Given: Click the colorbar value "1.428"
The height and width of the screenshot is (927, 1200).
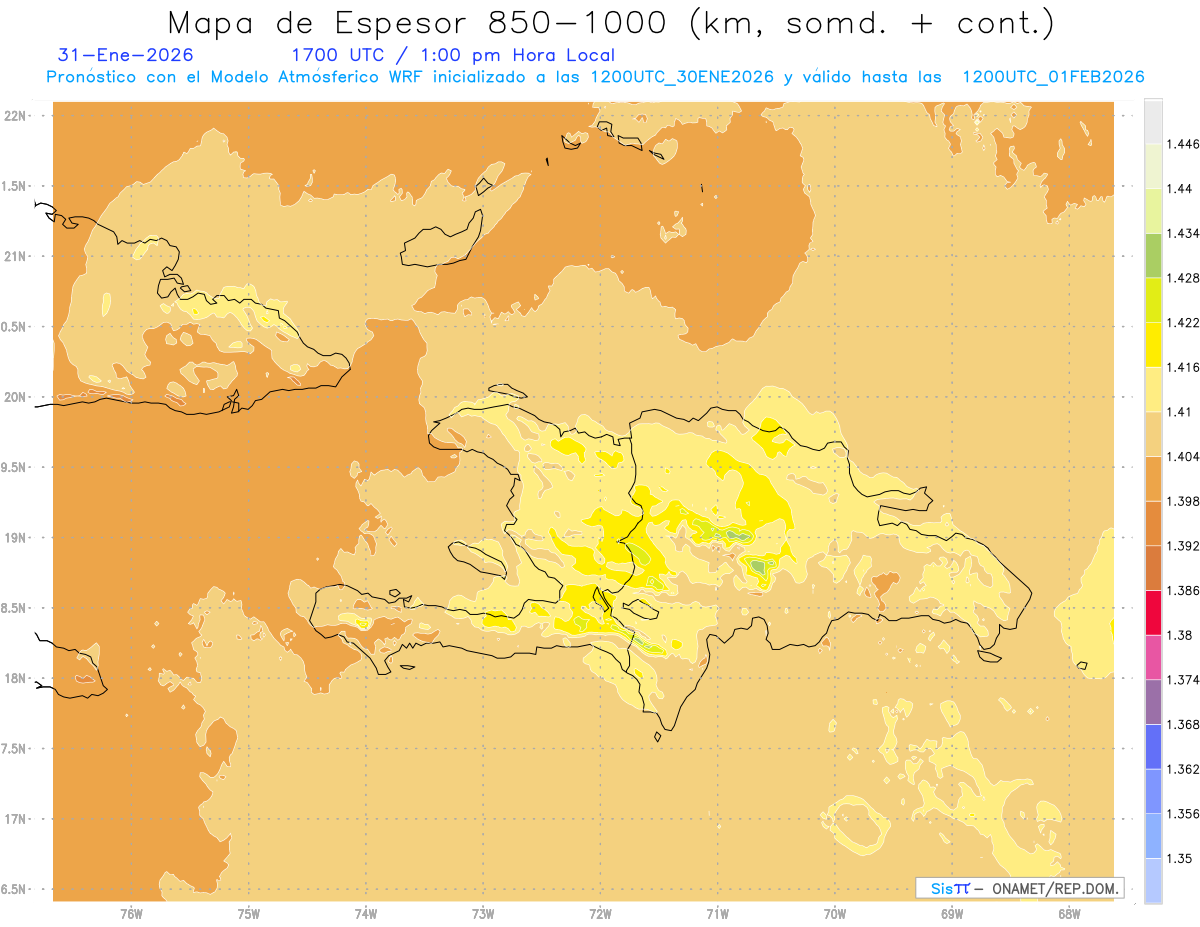Looking at the screenshot, I should point(1183,278).
